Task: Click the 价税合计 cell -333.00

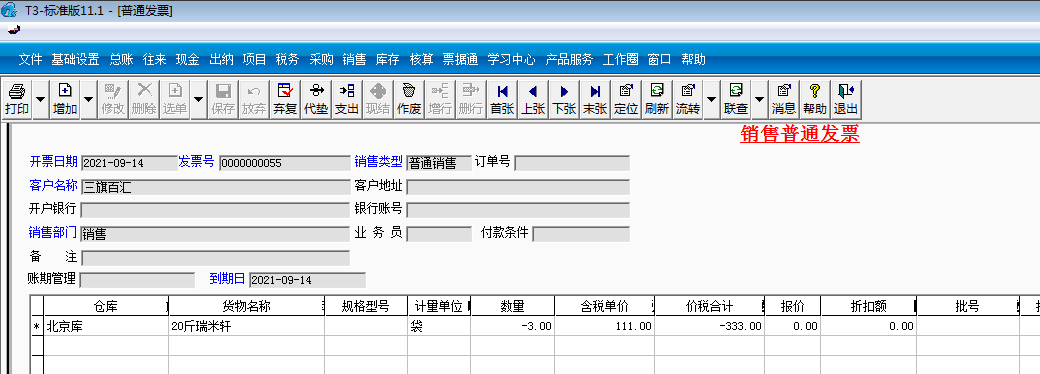Action: pos(709,326)
